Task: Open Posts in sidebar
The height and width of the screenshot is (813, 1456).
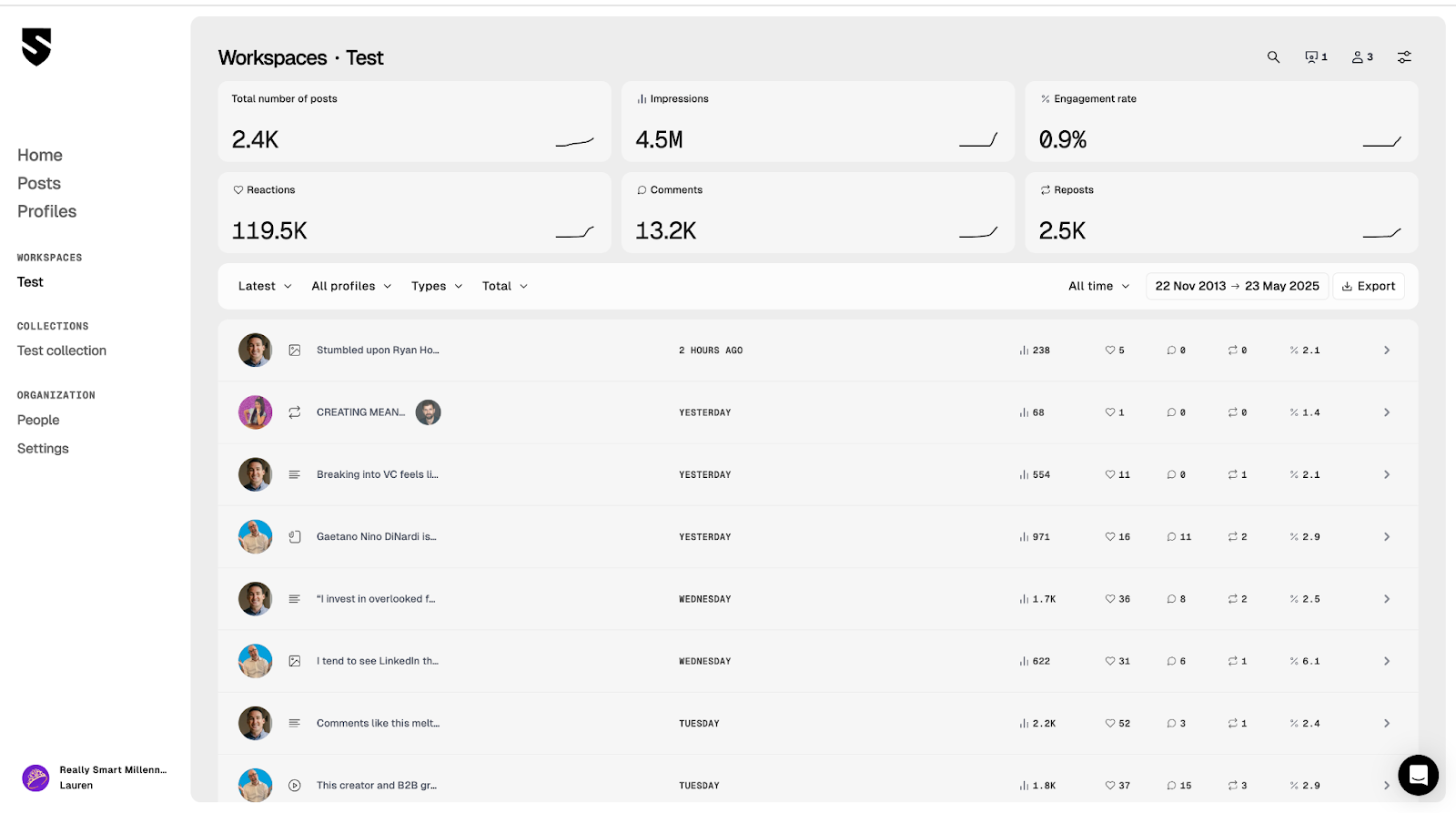Action: 39,184
